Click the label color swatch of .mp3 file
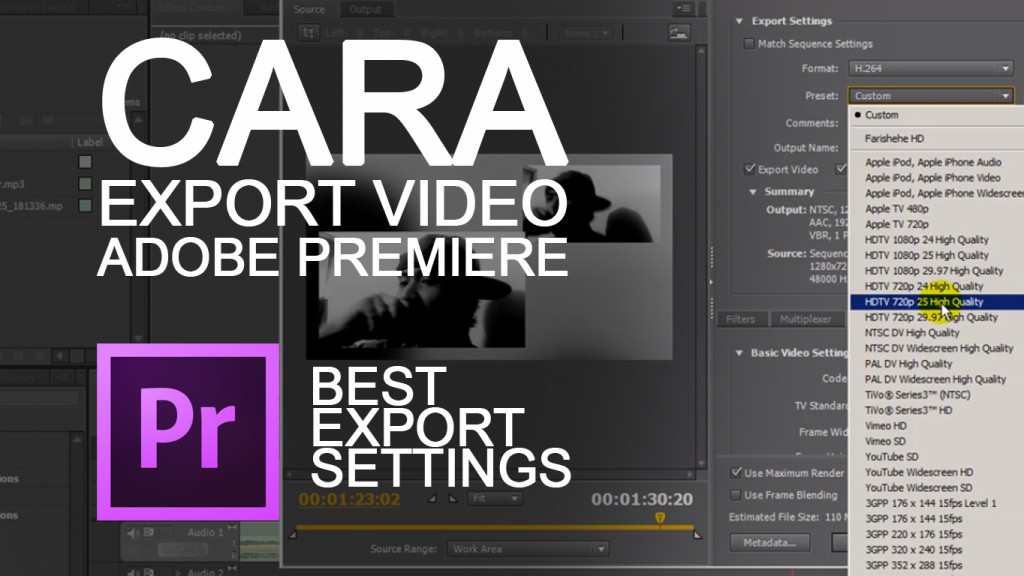The image size is (1024, 576). (x=85, y=184)
